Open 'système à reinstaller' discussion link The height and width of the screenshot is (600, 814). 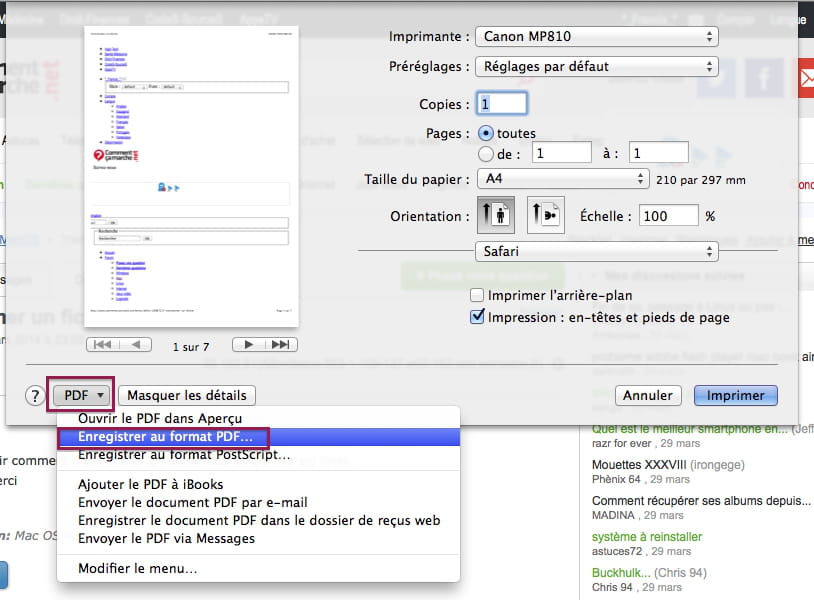tap(647, 537)
